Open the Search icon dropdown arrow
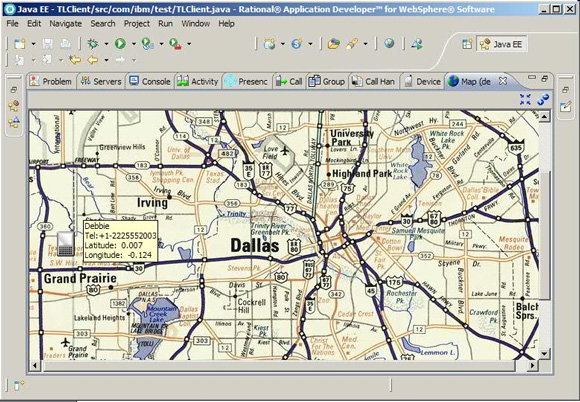The height and width of the screenshot is (402, 580). pos(365,44)
